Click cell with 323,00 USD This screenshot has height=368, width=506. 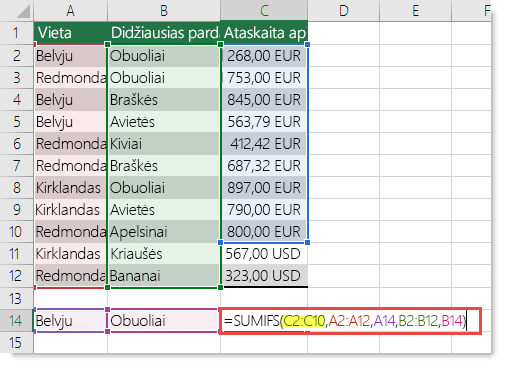[x=264, y=276]
